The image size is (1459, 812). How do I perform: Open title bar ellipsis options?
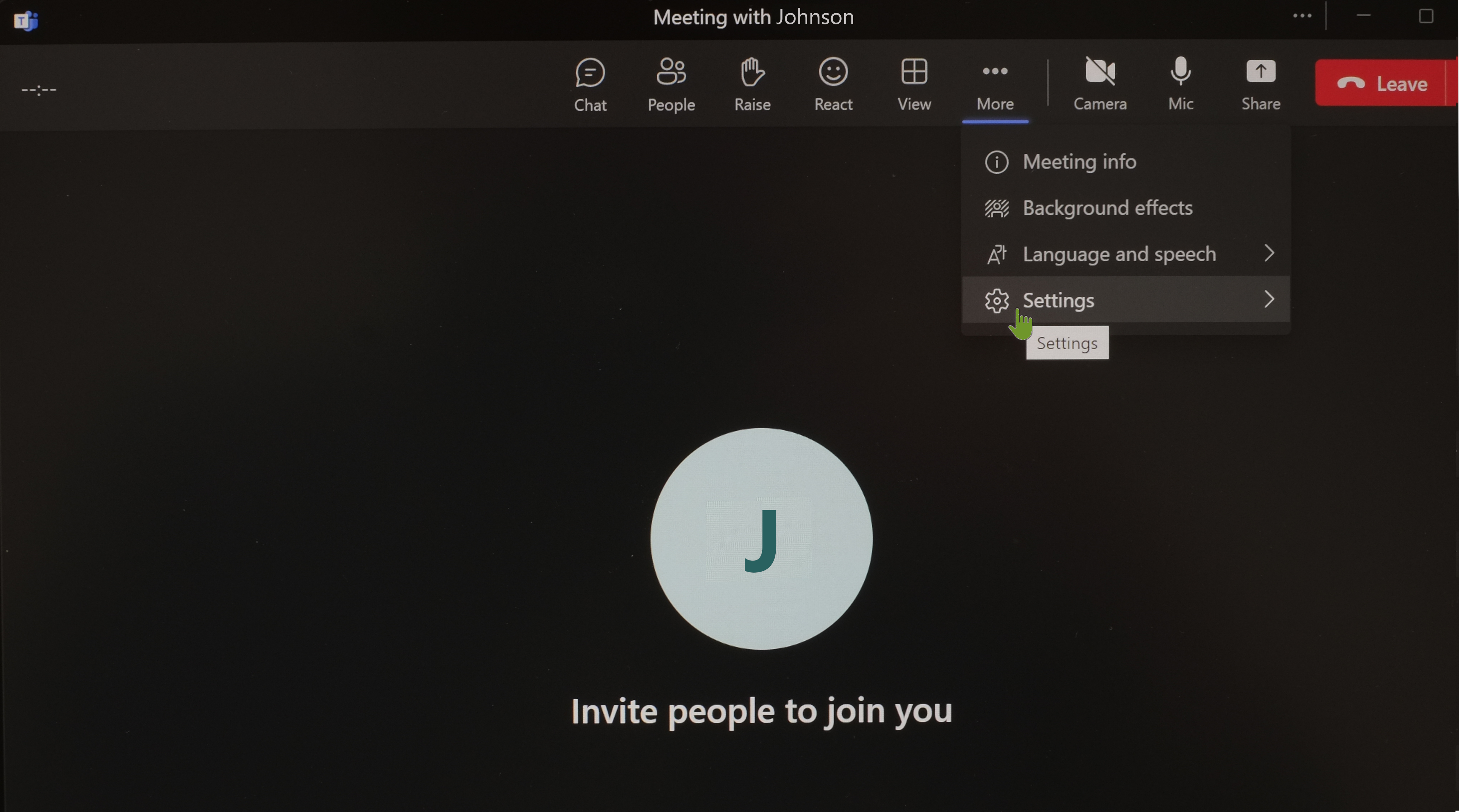coord(1302,16)
